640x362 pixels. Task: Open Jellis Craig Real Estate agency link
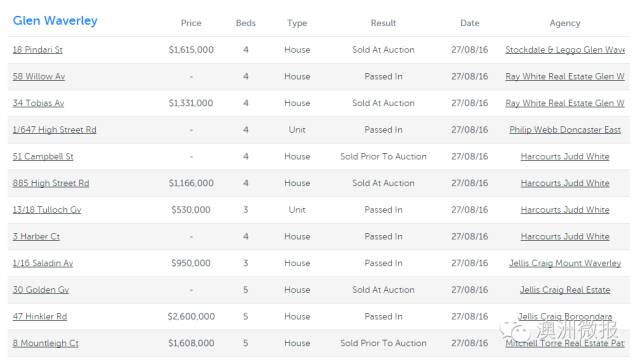point(565,290)
